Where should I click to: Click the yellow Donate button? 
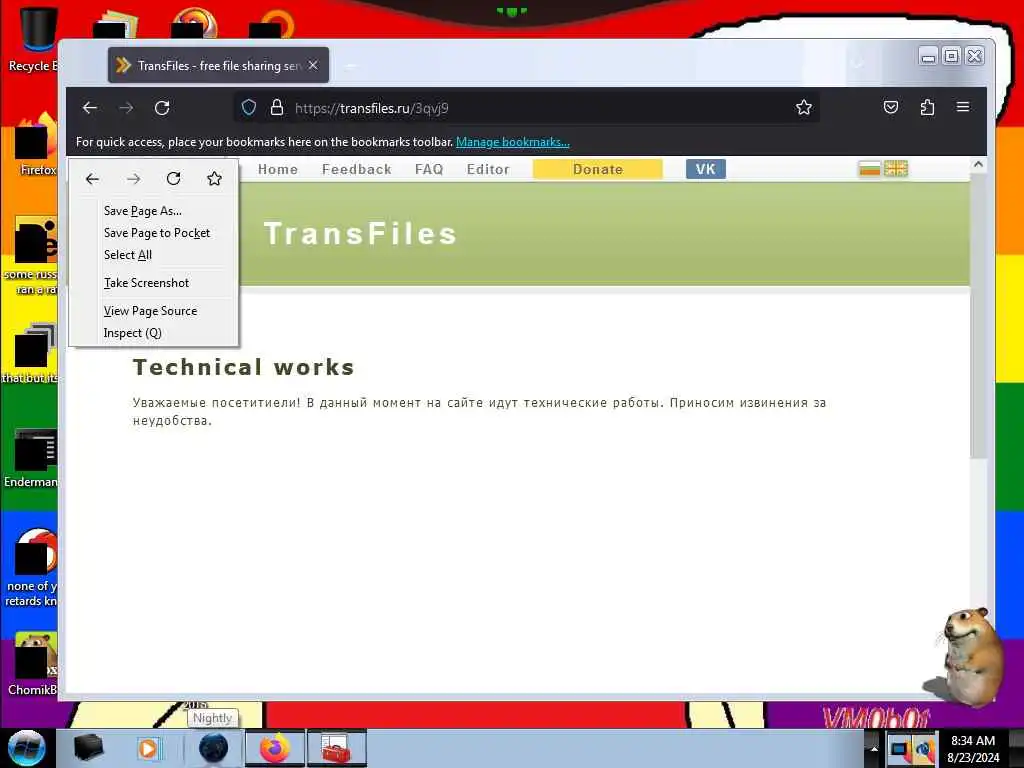tap(598, 169)
